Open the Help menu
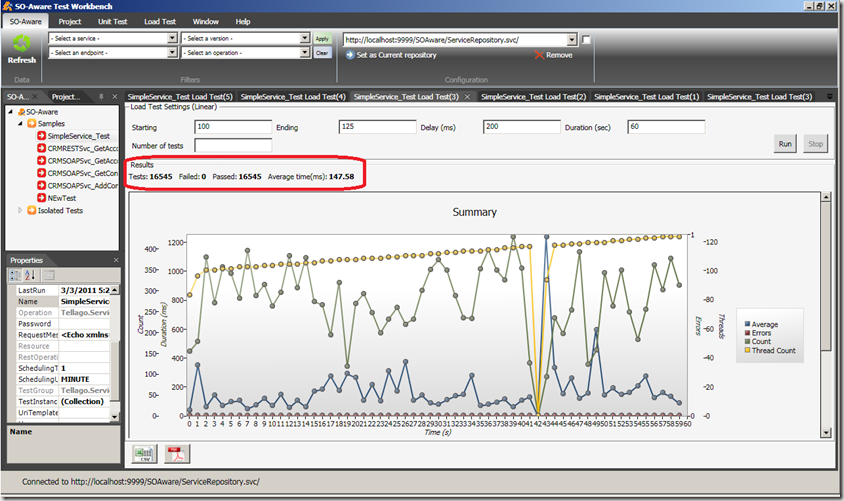 tap(243, 22)
